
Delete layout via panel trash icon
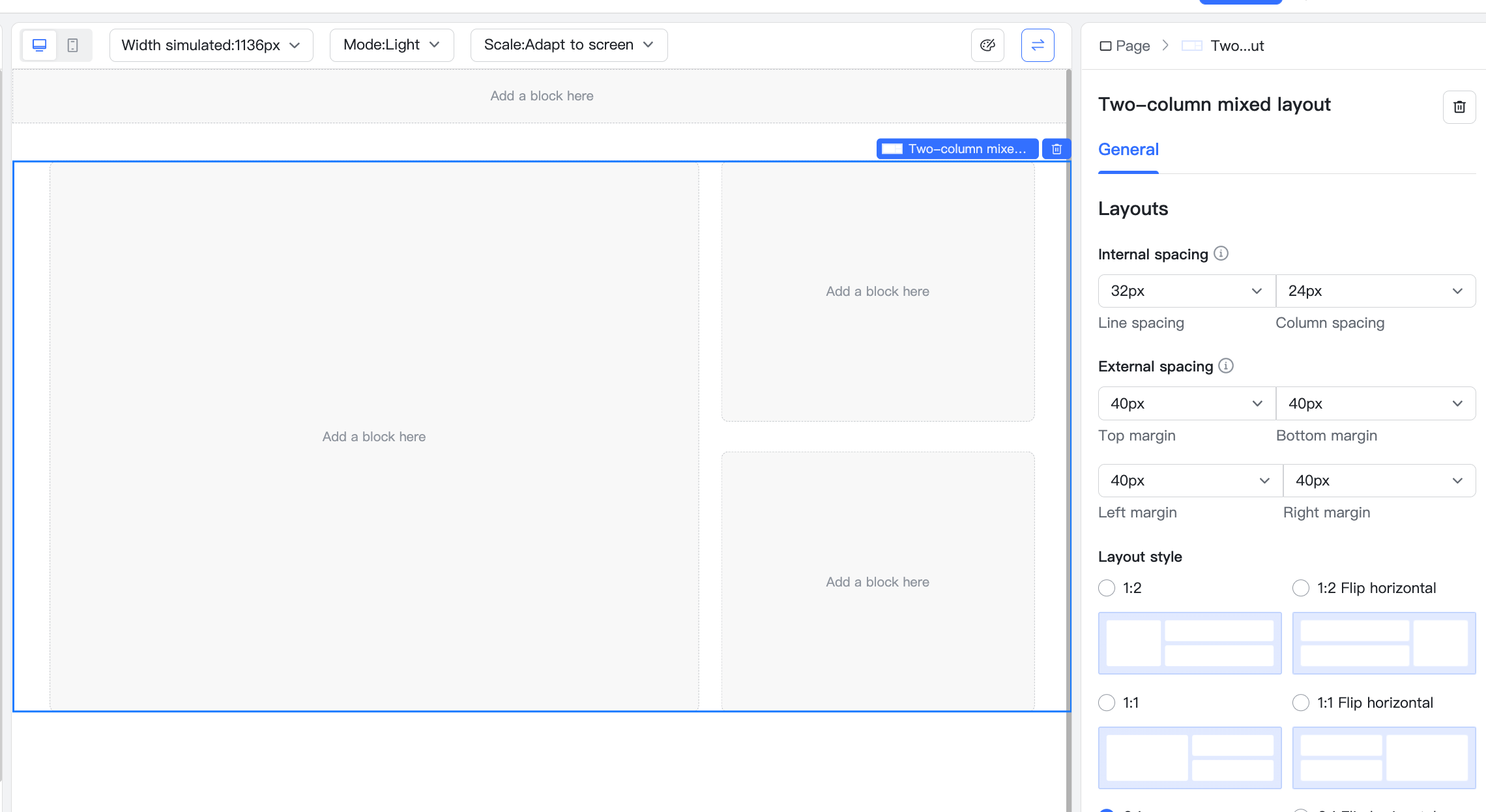[x=1459, y=107]
